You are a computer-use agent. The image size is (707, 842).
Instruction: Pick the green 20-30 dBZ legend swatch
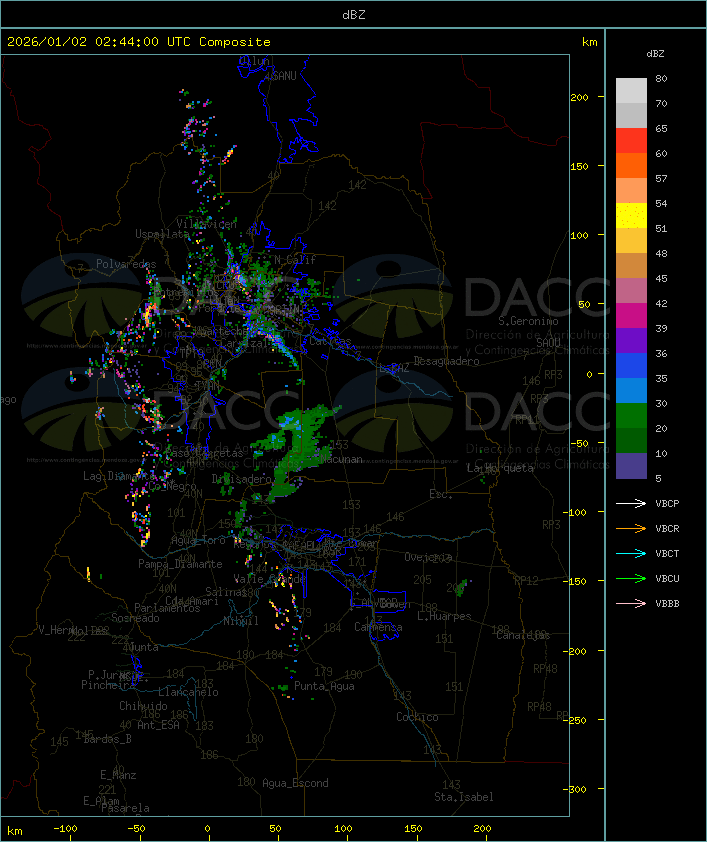tap(631, 416)
